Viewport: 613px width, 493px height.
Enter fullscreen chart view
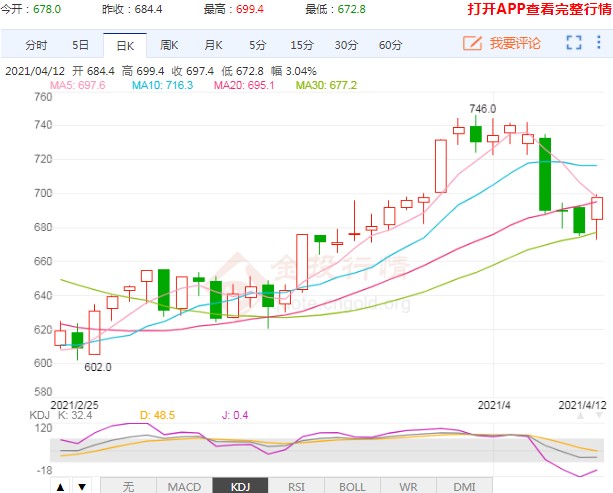click(574, 43)
